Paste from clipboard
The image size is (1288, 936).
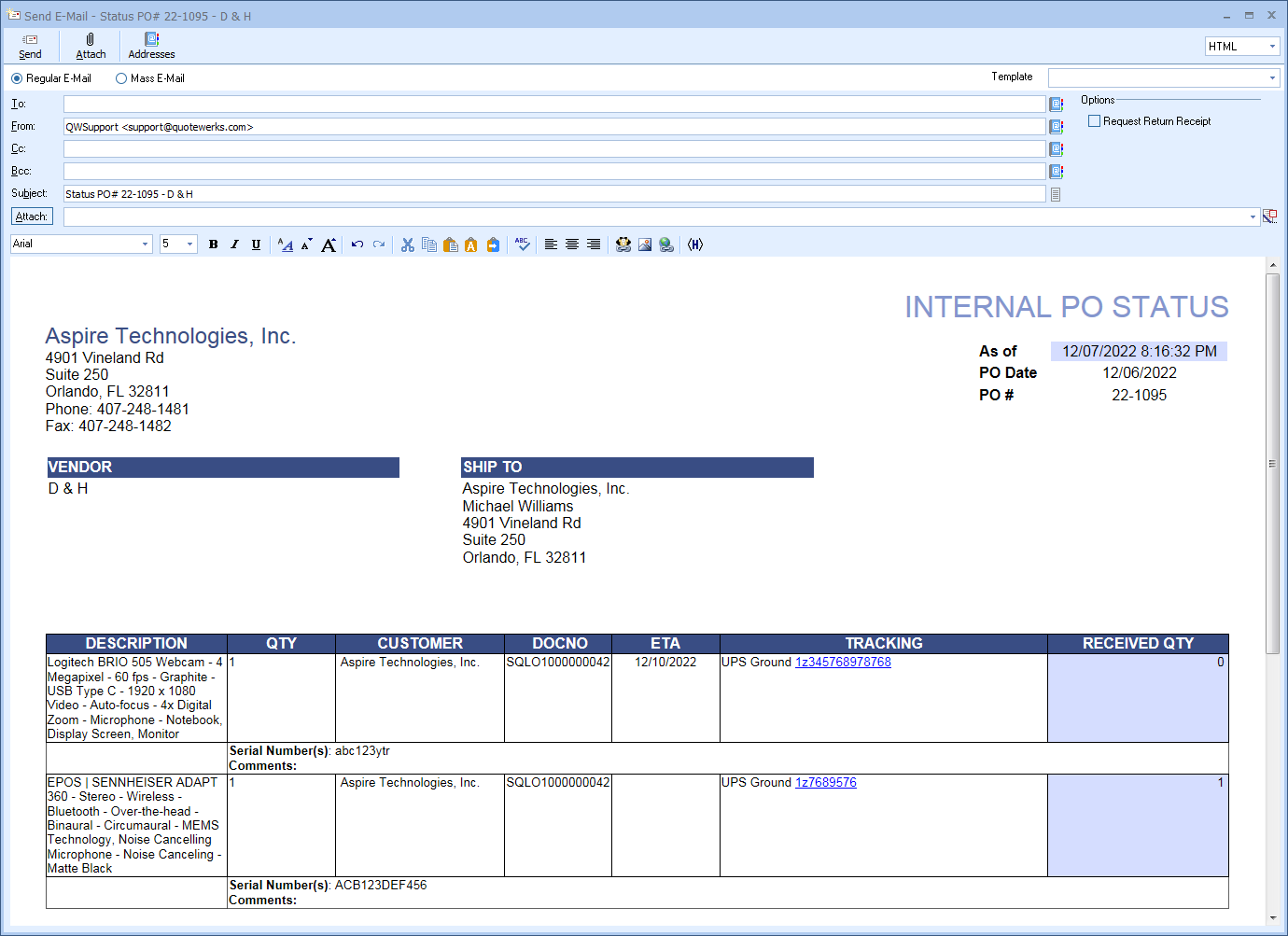point(451,244)
